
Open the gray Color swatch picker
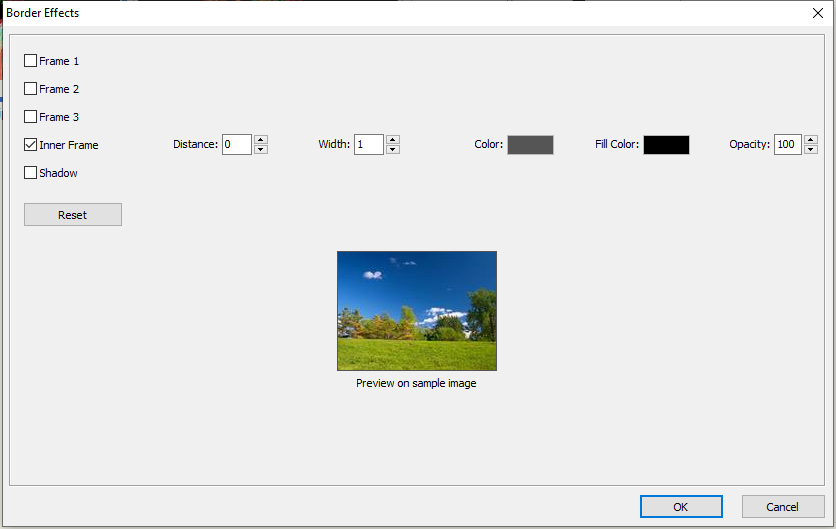coord(530,145)
